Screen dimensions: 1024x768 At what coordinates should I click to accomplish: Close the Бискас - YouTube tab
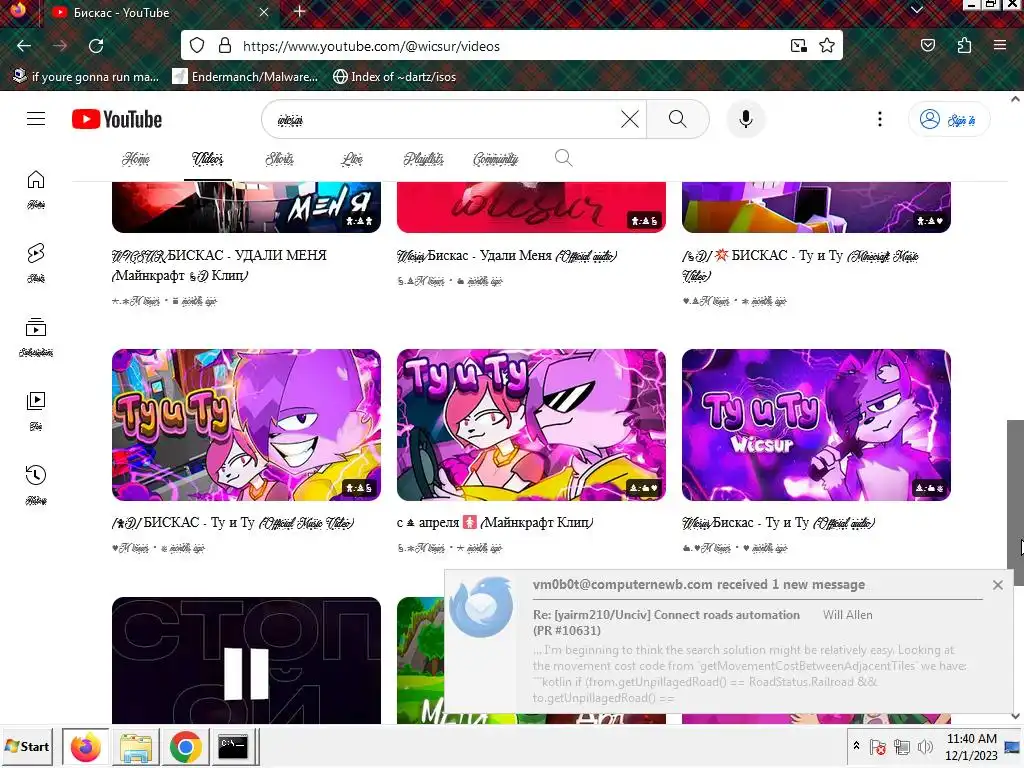(264, 12)
